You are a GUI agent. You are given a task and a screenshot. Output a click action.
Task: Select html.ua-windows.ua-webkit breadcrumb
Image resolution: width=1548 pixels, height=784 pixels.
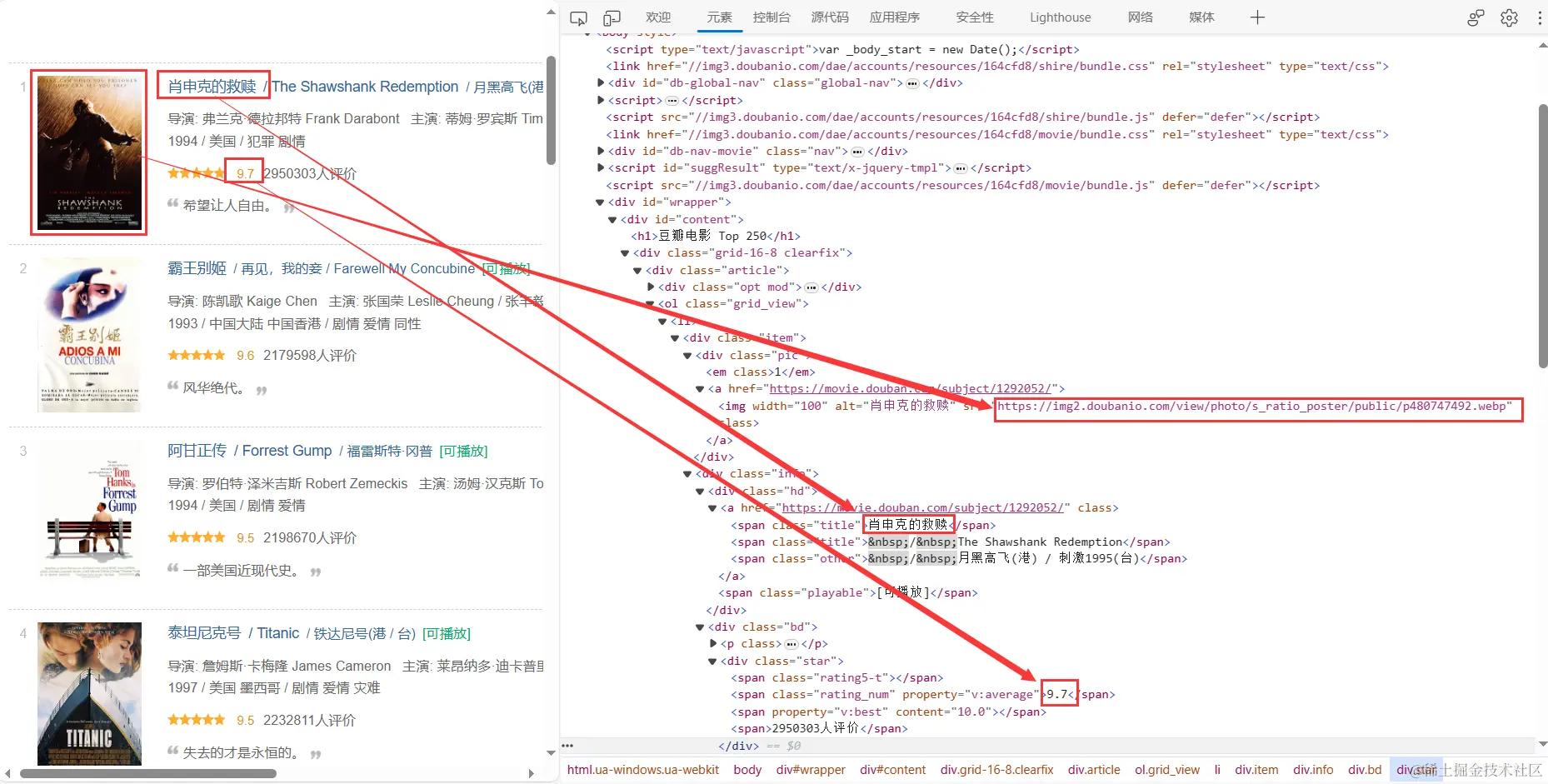(643, 770)
